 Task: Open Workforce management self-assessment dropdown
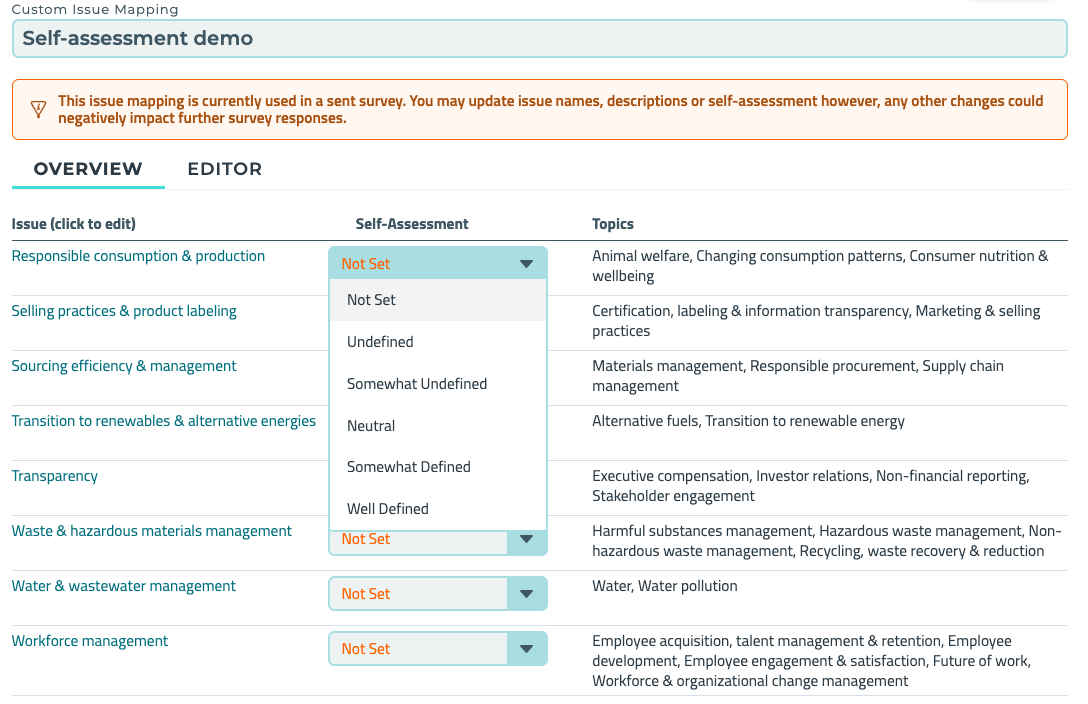pyautogui.click(x=437, y=649)
